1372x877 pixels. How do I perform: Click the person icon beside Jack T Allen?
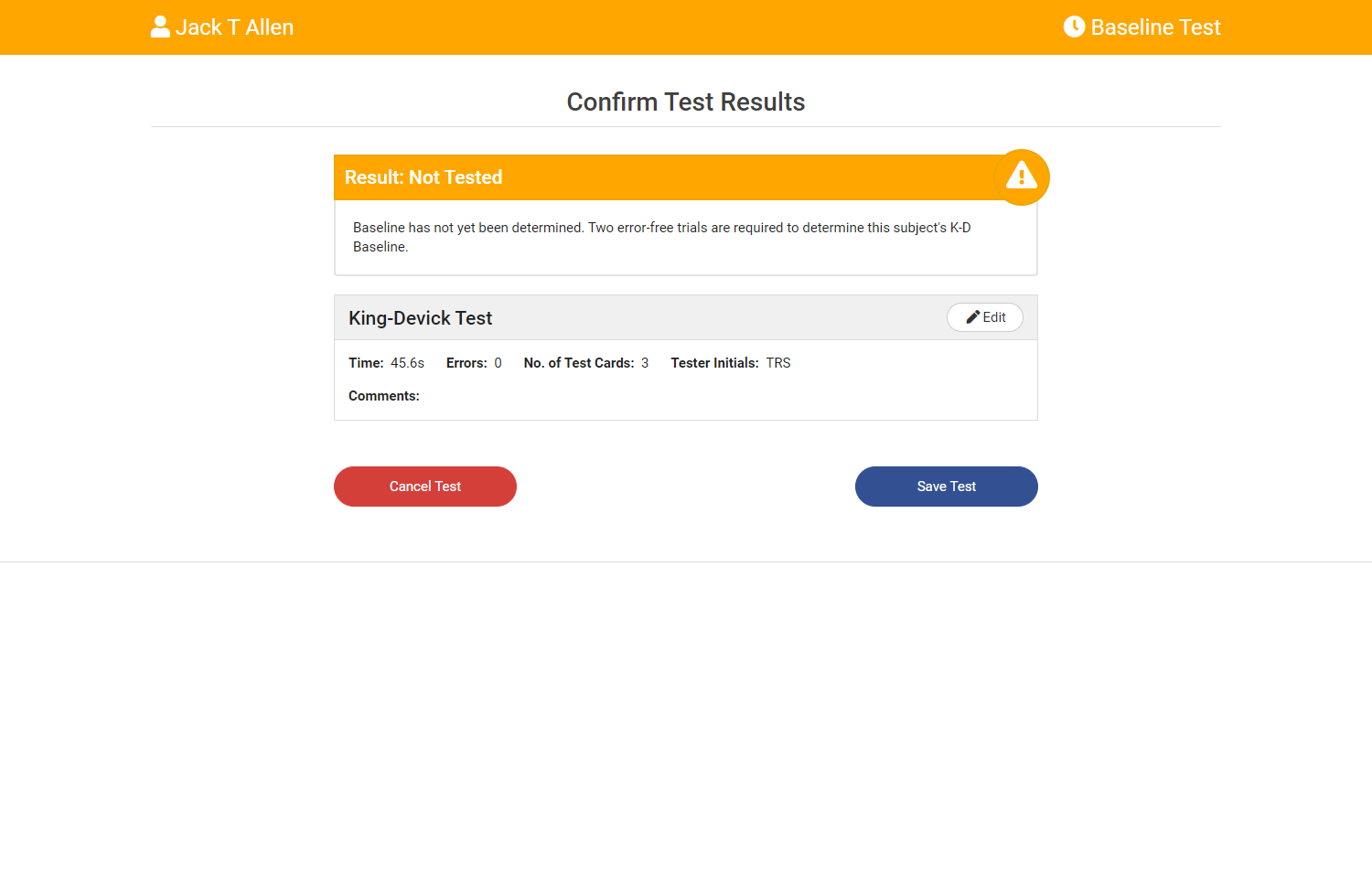click(x=160, y=27)
